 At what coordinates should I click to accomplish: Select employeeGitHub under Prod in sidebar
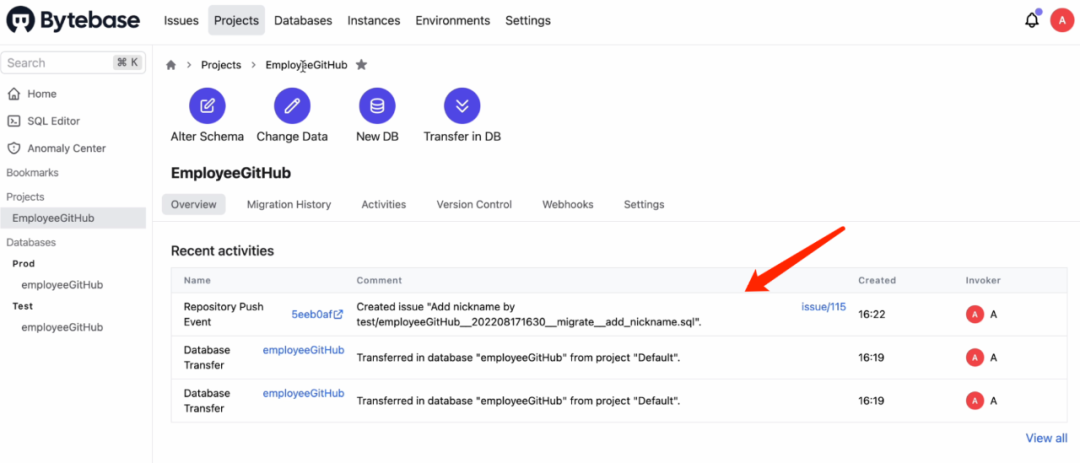tap(62, 285)
